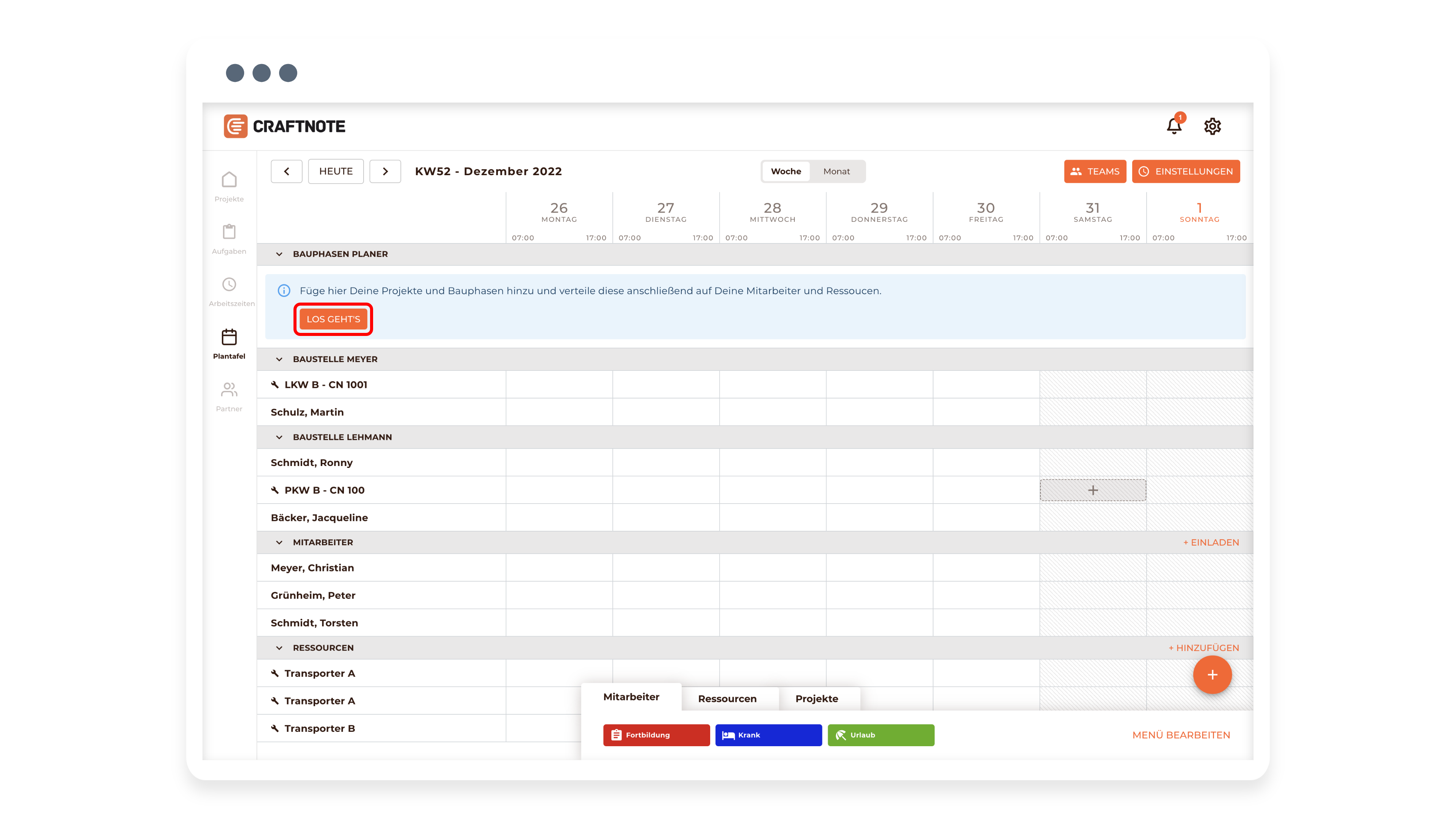Collapse the Bauphasen Planer section
Viewport: 1456px width, 819px height.
point(279,254)
